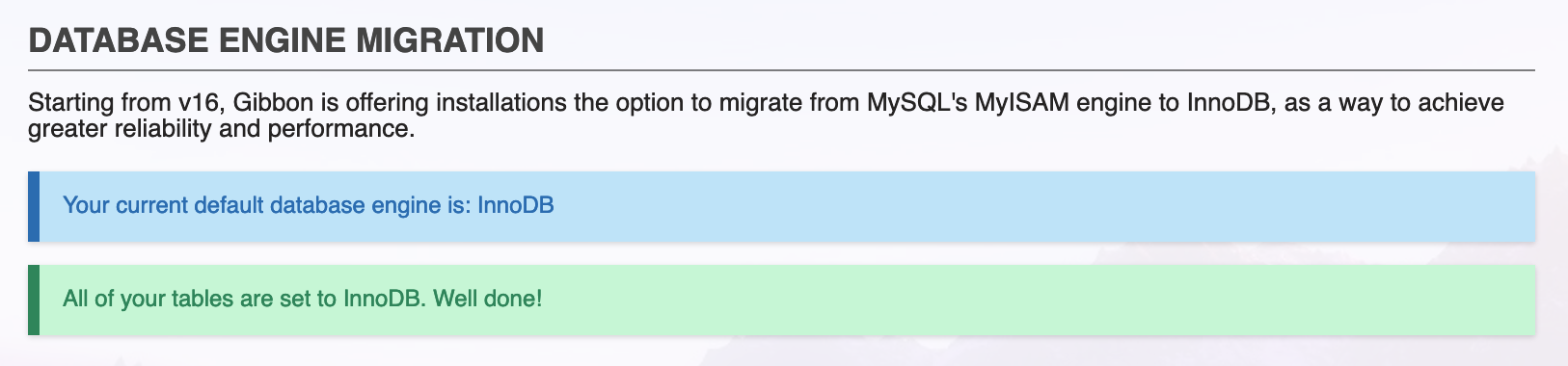This screenshot has height=366, width=1568.
Task: Click the empty right area of green box
Action: click(x=1041, y=300)
